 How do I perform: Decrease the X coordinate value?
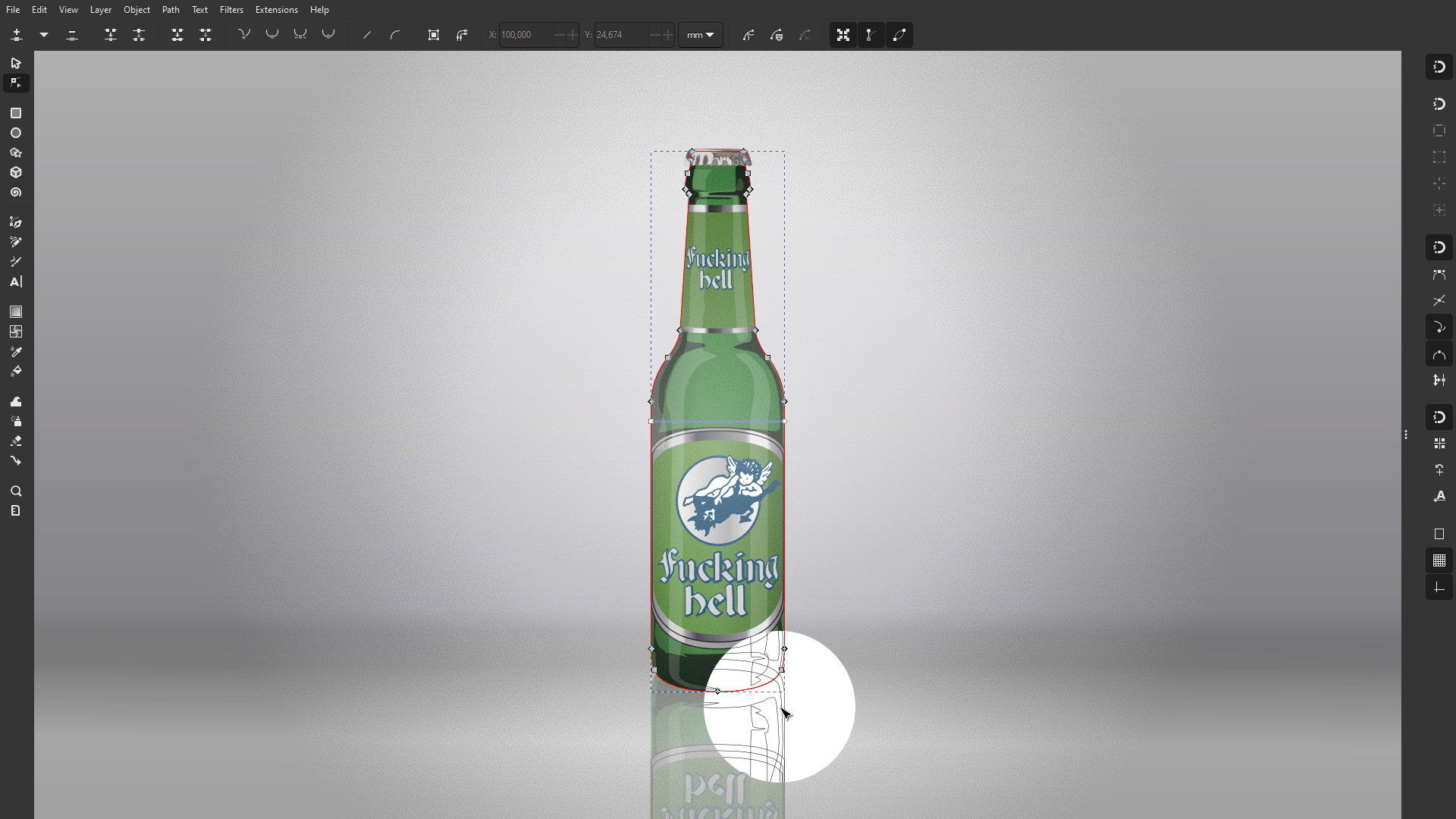point(560,35)
